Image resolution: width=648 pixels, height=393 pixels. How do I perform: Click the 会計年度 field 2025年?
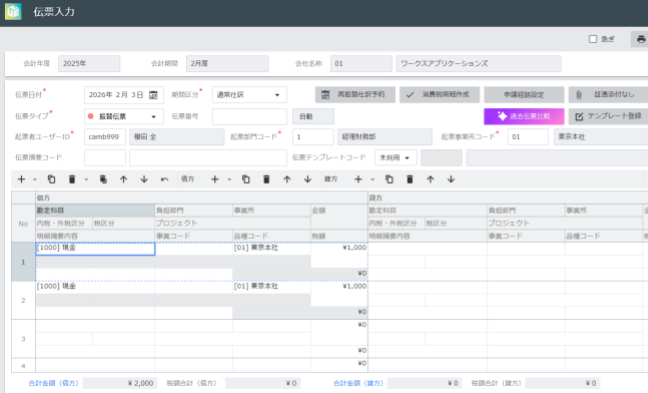coord(89,64)
